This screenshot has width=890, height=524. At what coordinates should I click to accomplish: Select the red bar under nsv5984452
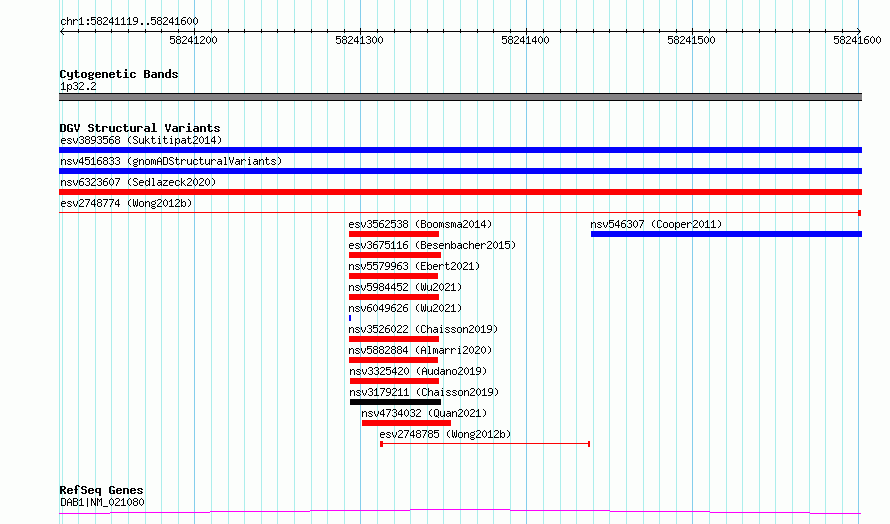pyautogui.click(x=394, y=297)
